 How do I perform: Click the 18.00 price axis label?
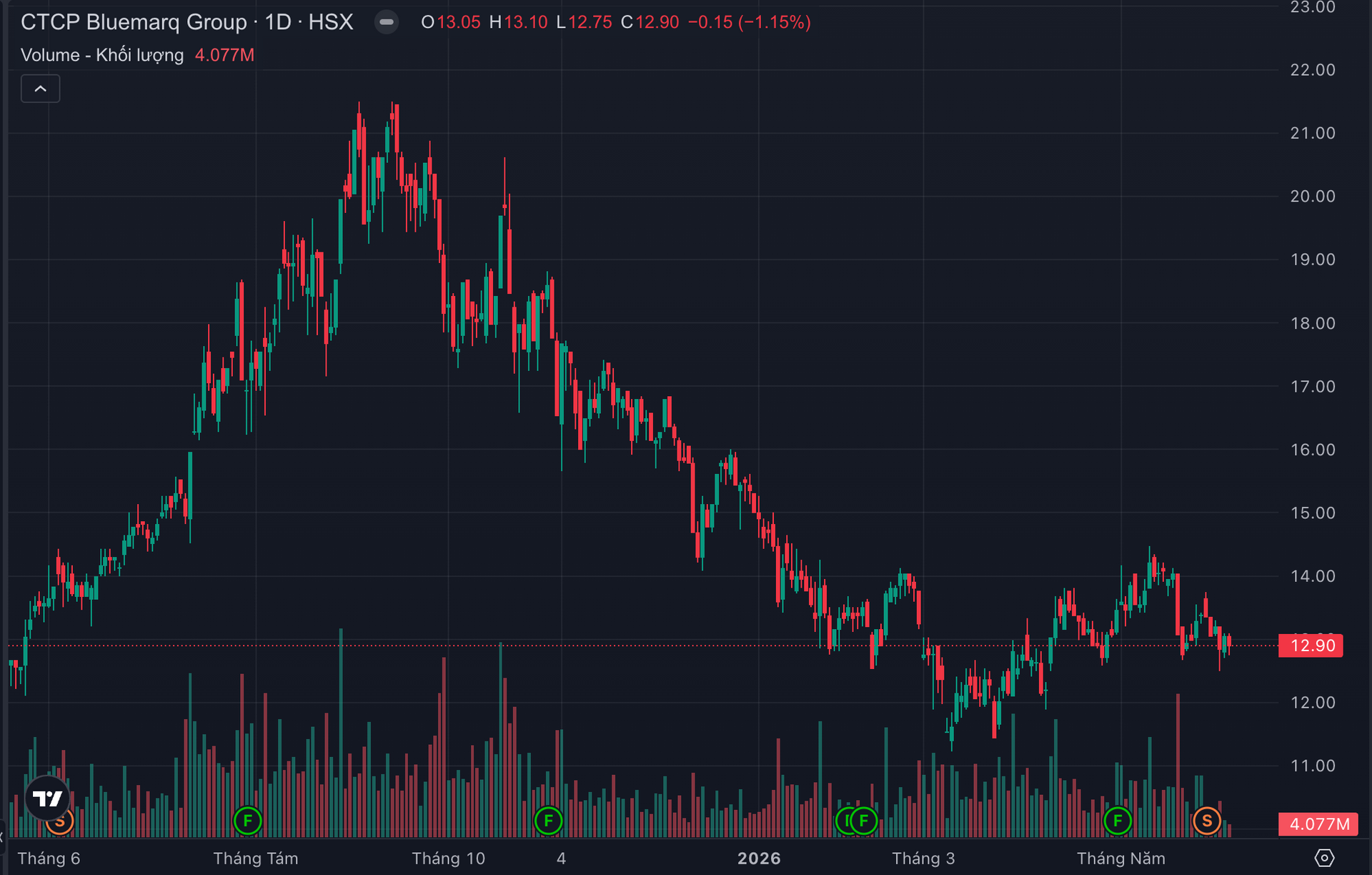click(1313, 323)
